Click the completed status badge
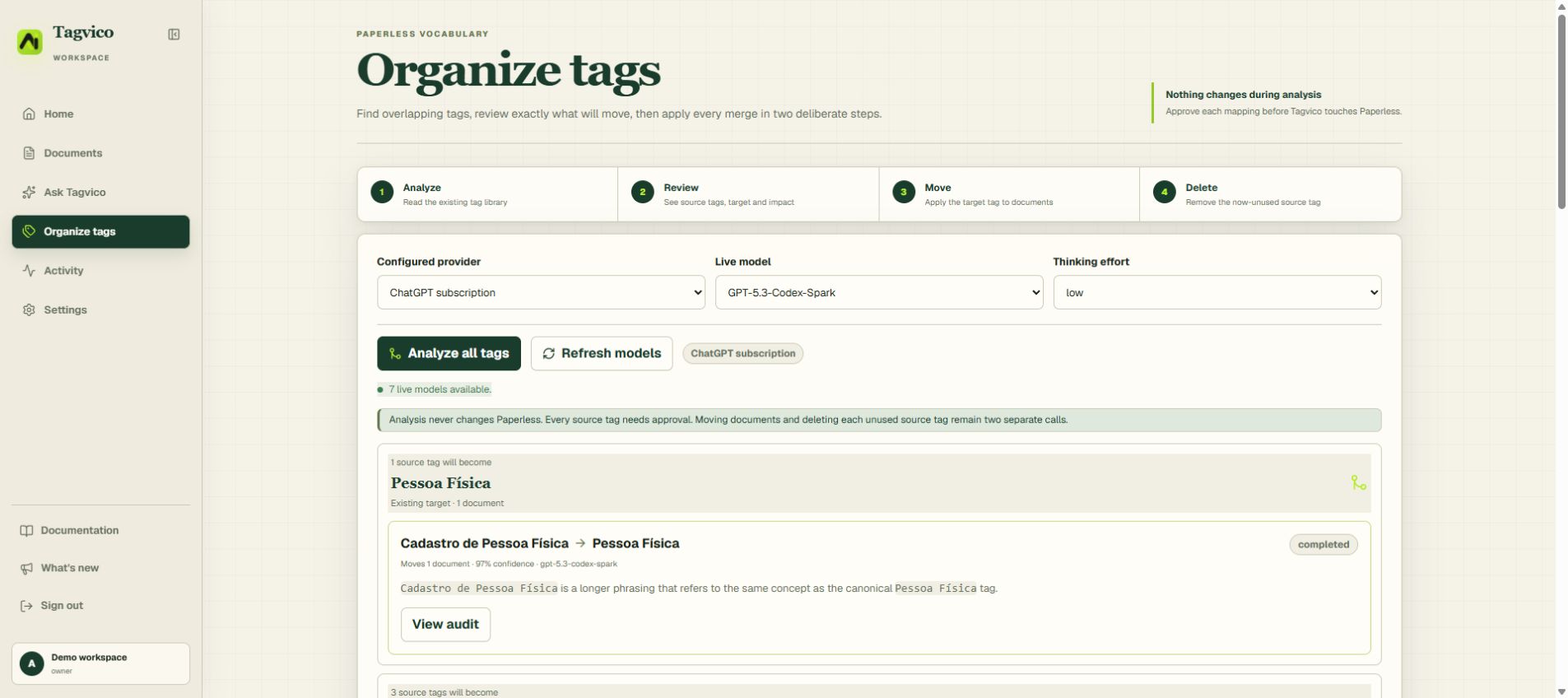 pyautogui.click(x=1323, y=544)
